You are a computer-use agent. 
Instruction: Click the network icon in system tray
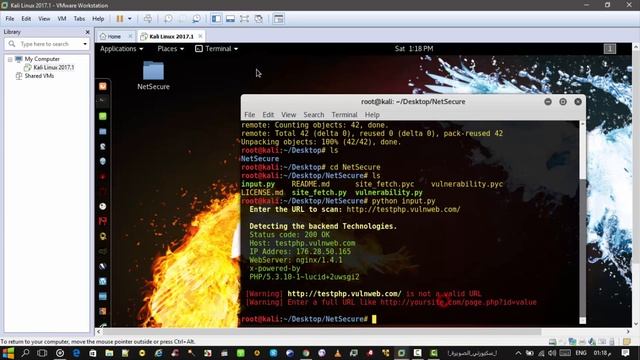pos(541,353)
